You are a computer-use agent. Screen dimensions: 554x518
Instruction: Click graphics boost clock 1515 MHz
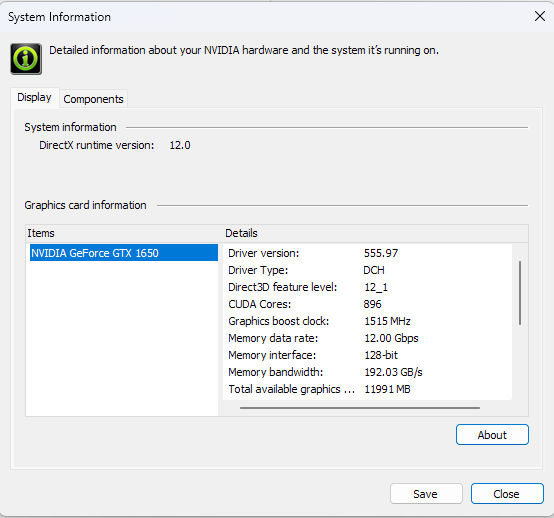[387, 321]
